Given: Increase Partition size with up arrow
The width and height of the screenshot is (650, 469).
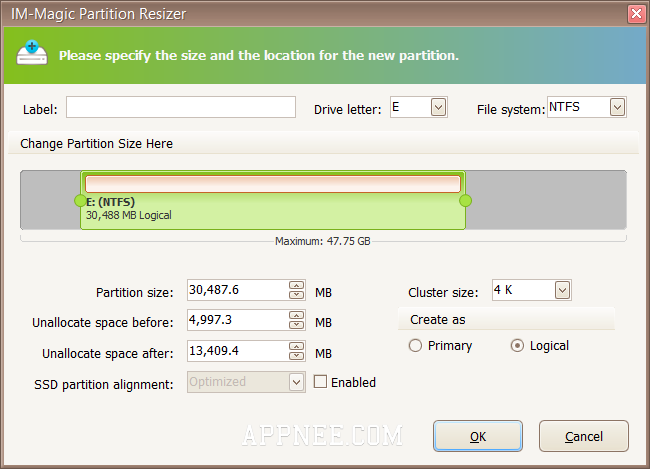Looking at the screenshot, I should point(296,285).
